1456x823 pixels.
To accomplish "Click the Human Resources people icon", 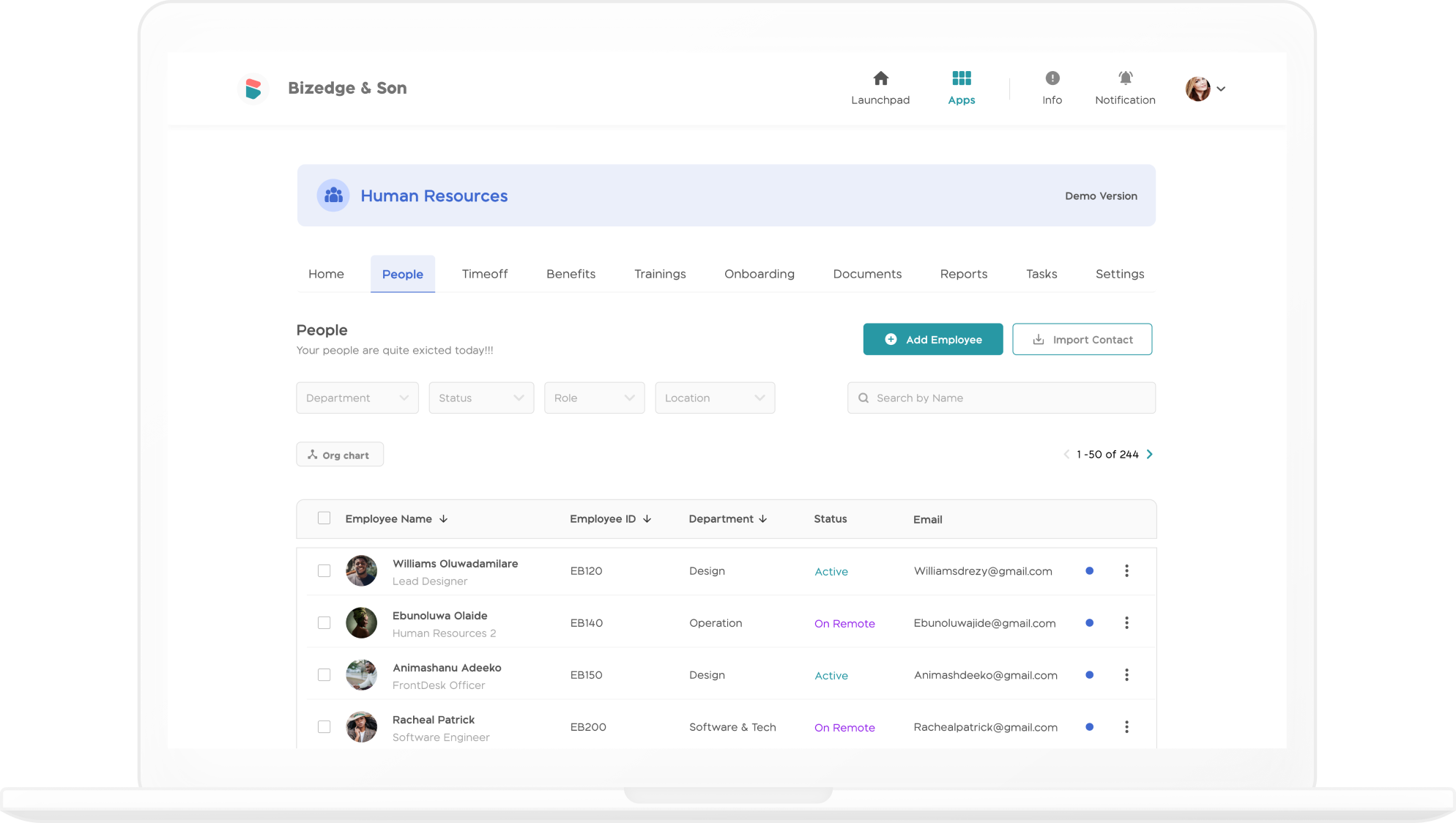I will coord(333,195).
